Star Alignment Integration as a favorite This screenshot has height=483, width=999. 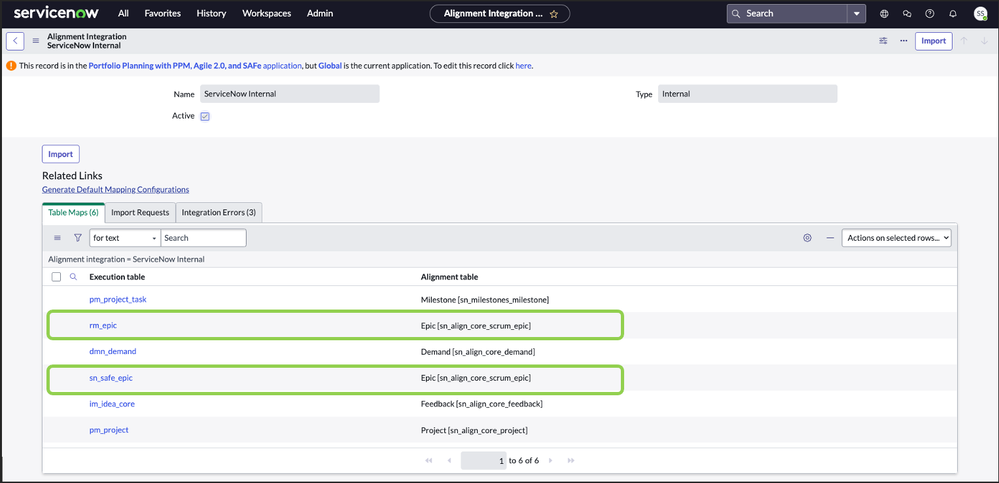coord(554,14)
